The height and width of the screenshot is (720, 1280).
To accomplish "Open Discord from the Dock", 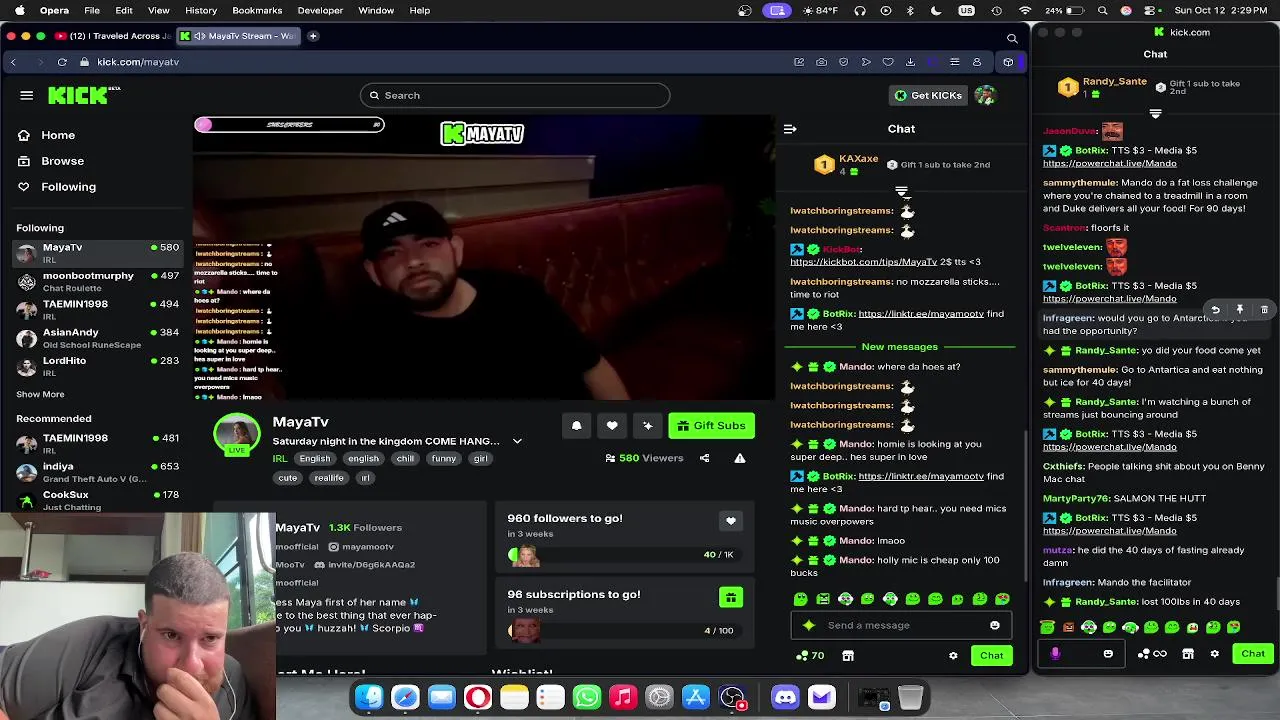I will point(785,697).
